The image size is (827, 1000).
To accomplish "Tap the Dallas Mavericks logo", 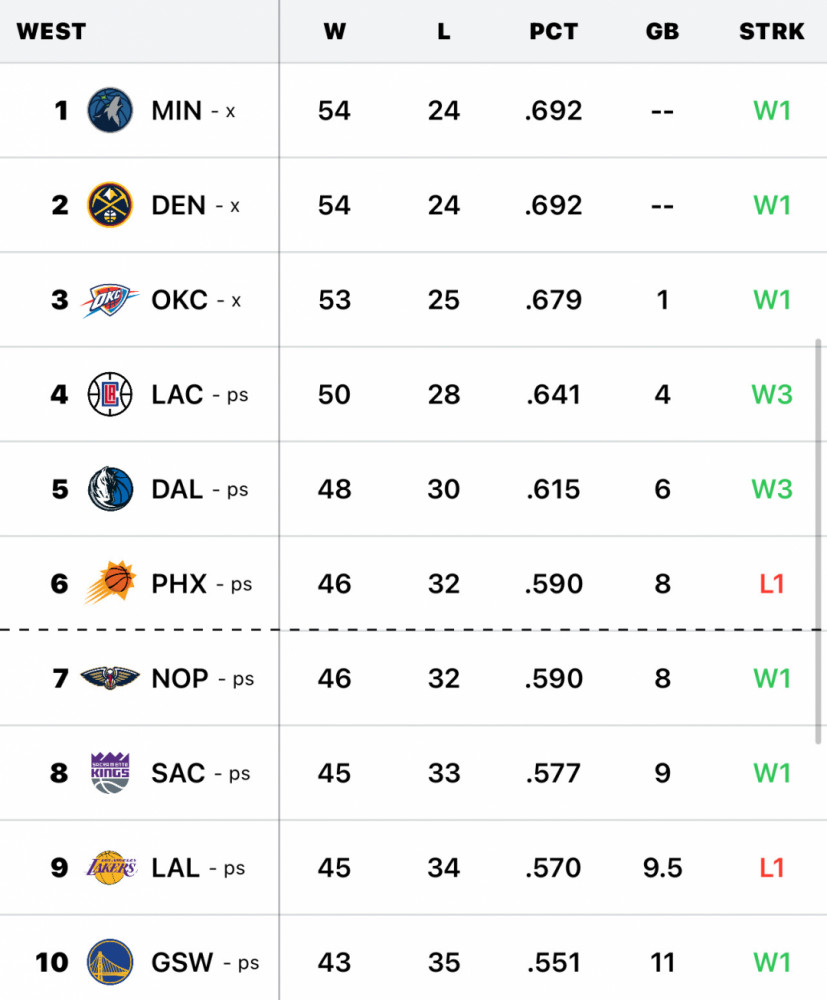I will [110, 489].
